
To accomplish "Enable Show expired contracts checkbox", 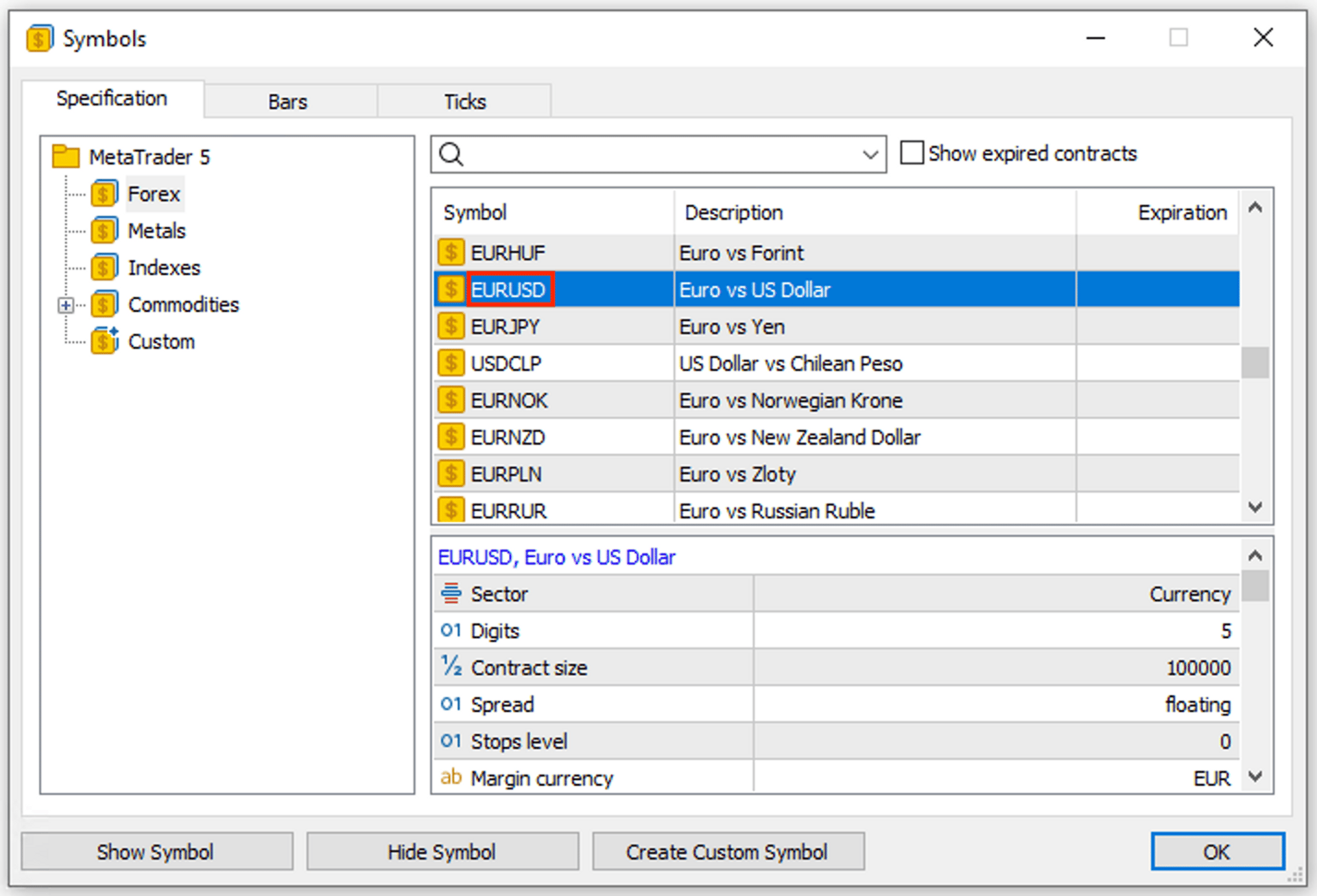I will click(x=912, y=153).
